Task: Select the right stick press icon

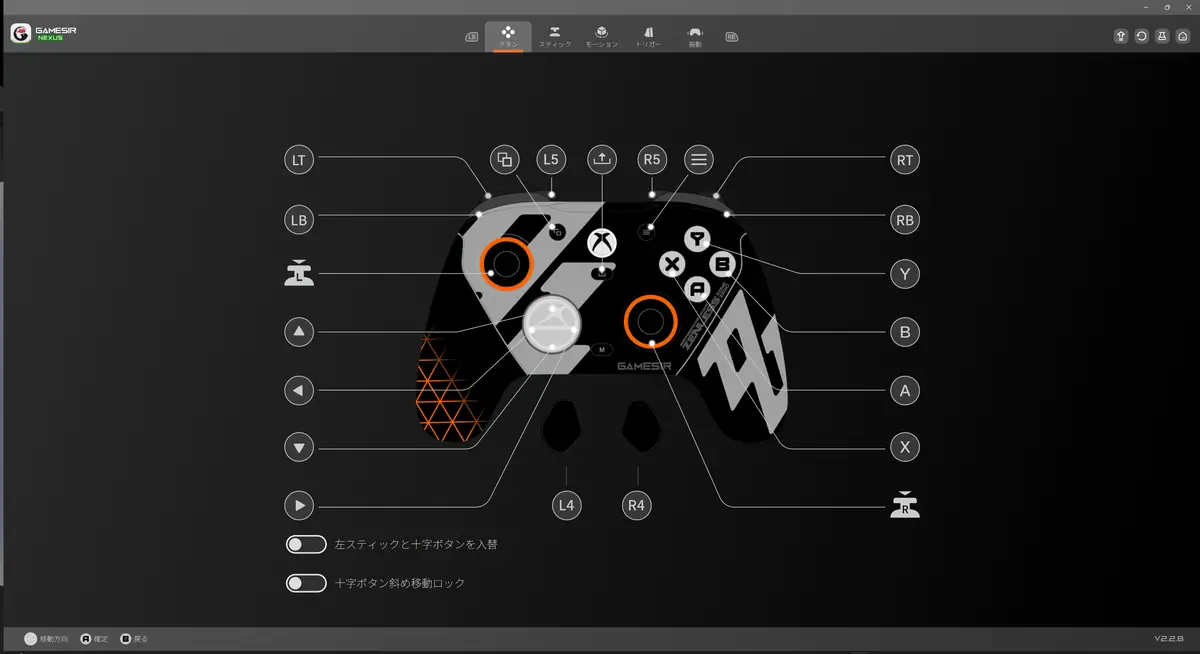Action: coord(905,506)
